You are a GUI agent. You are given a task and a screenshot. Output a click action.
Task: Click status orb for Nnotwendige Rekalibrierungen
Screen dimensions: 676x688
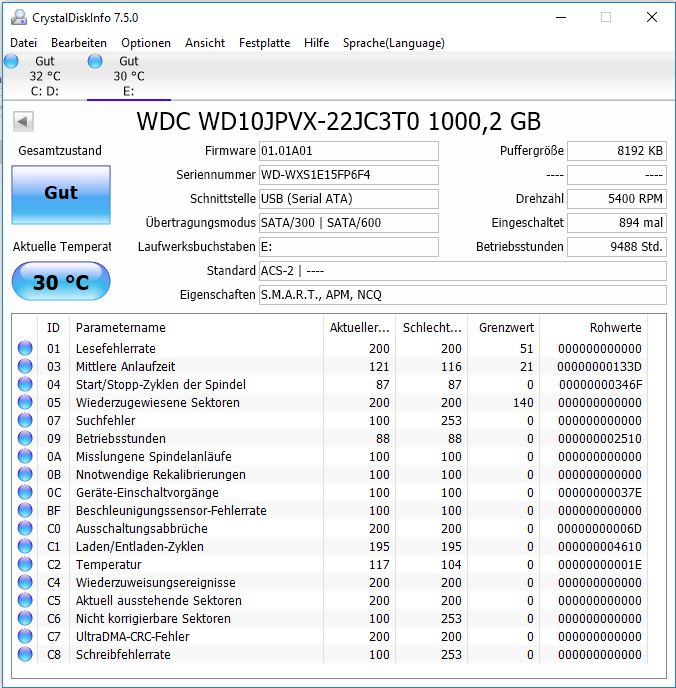25,474
